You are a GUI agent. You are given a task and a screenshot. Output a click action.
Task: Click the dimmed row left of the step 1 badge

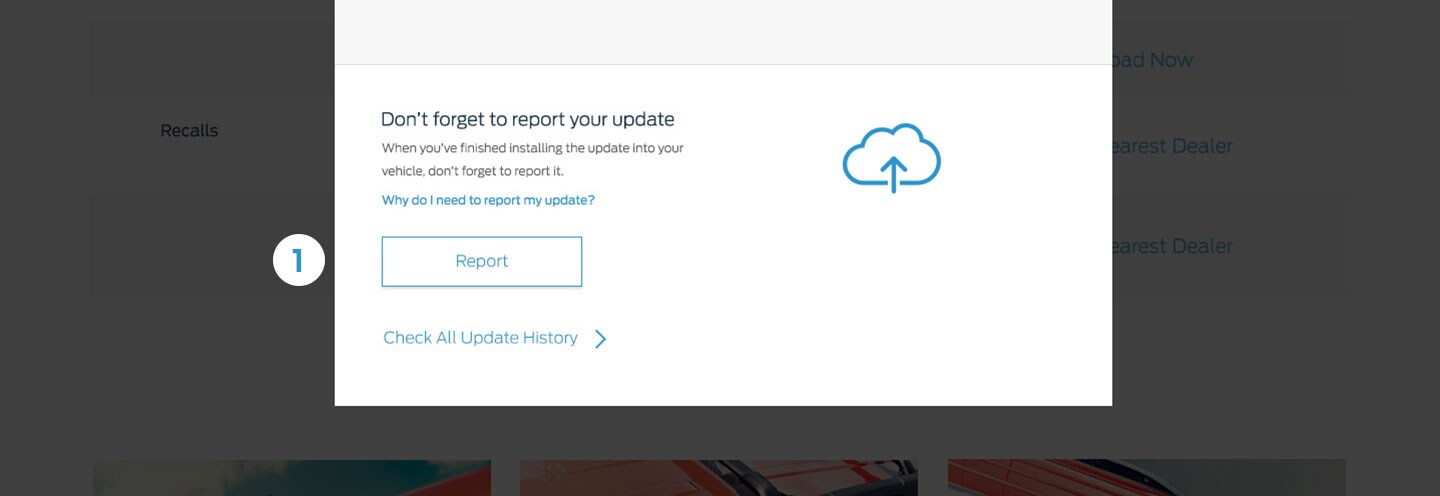point(180,246)
